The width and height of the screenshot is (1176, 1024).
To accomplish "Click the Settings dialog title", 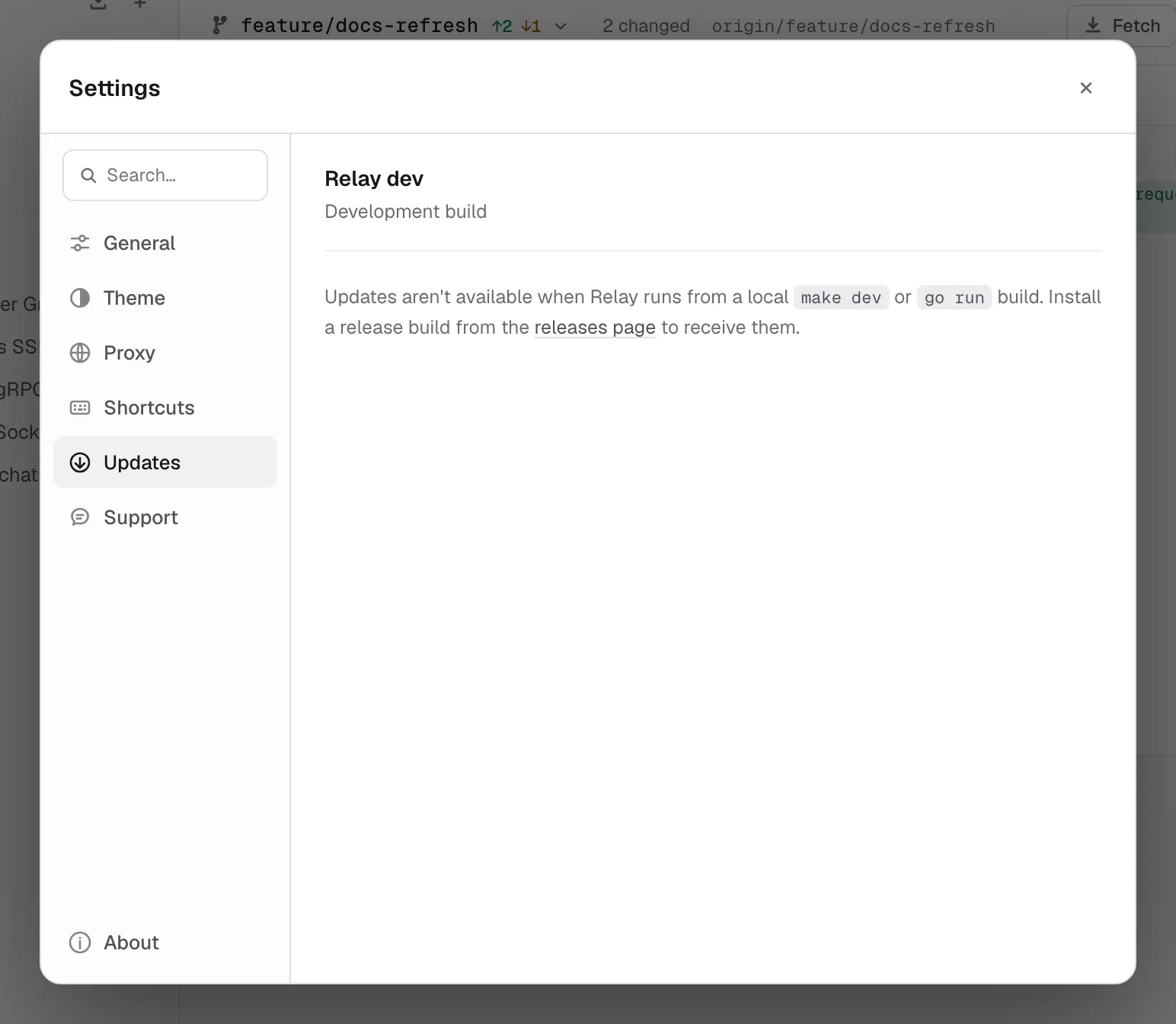I will pyautogui.click(x=114, y=88).
